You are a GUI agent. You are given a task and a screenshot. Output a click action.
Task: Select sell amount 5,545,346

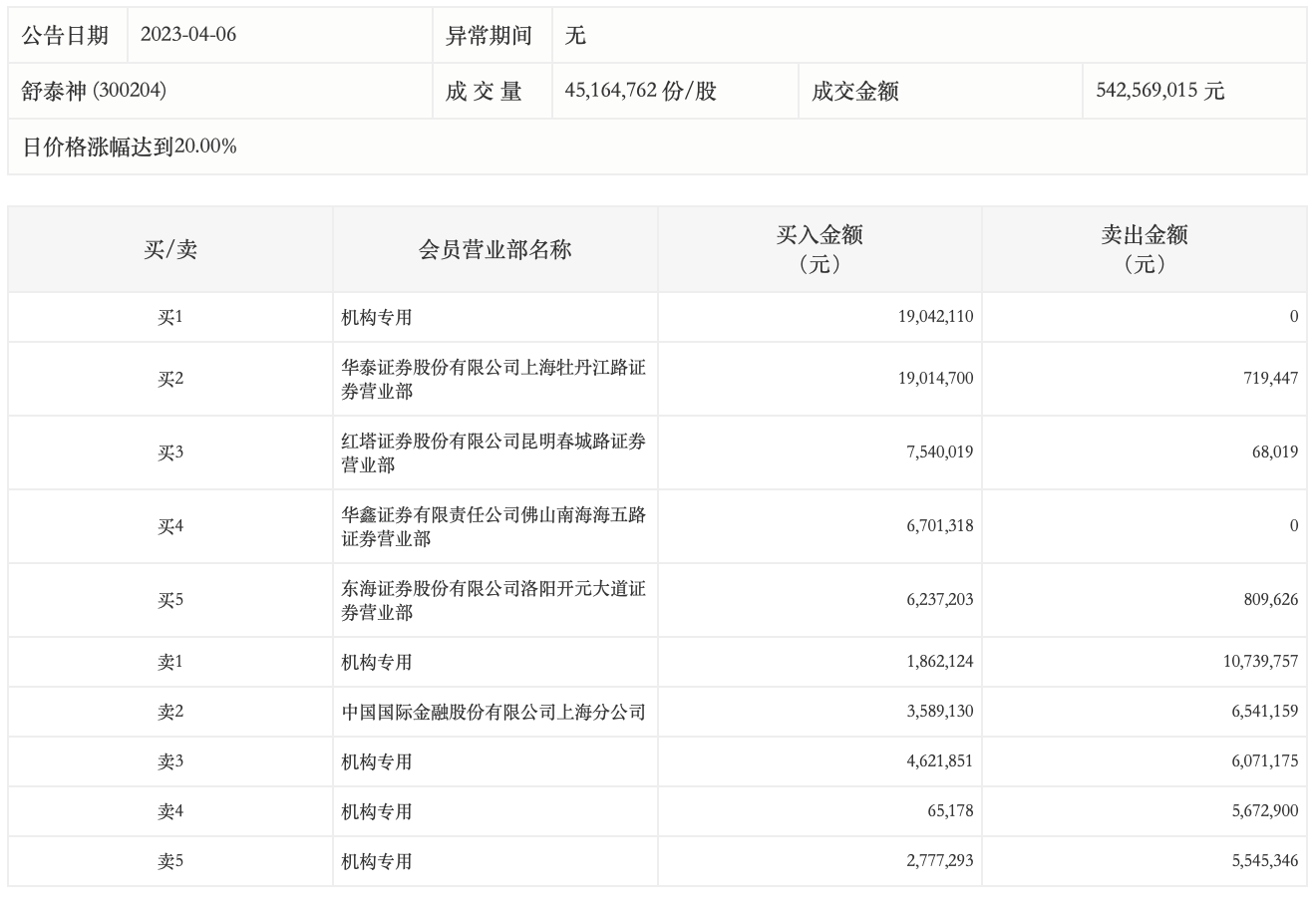click(1265, 861)
